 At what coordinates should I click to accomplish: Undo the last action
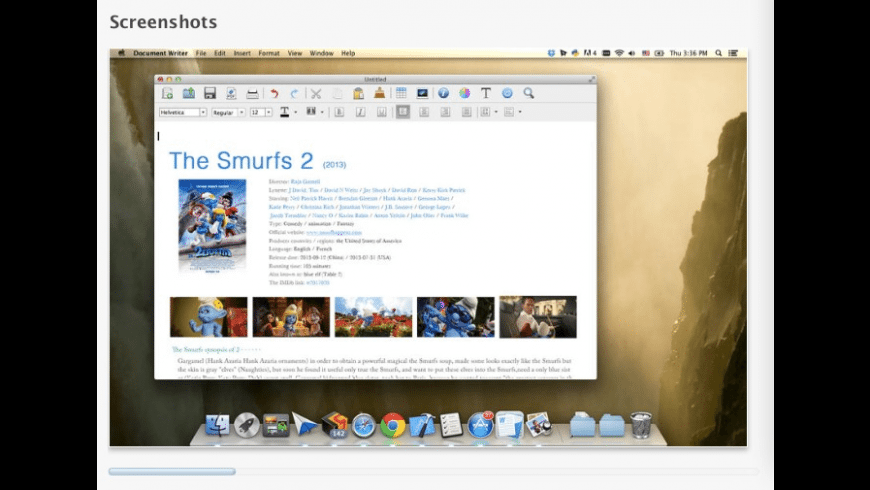[x=275, y=93]
